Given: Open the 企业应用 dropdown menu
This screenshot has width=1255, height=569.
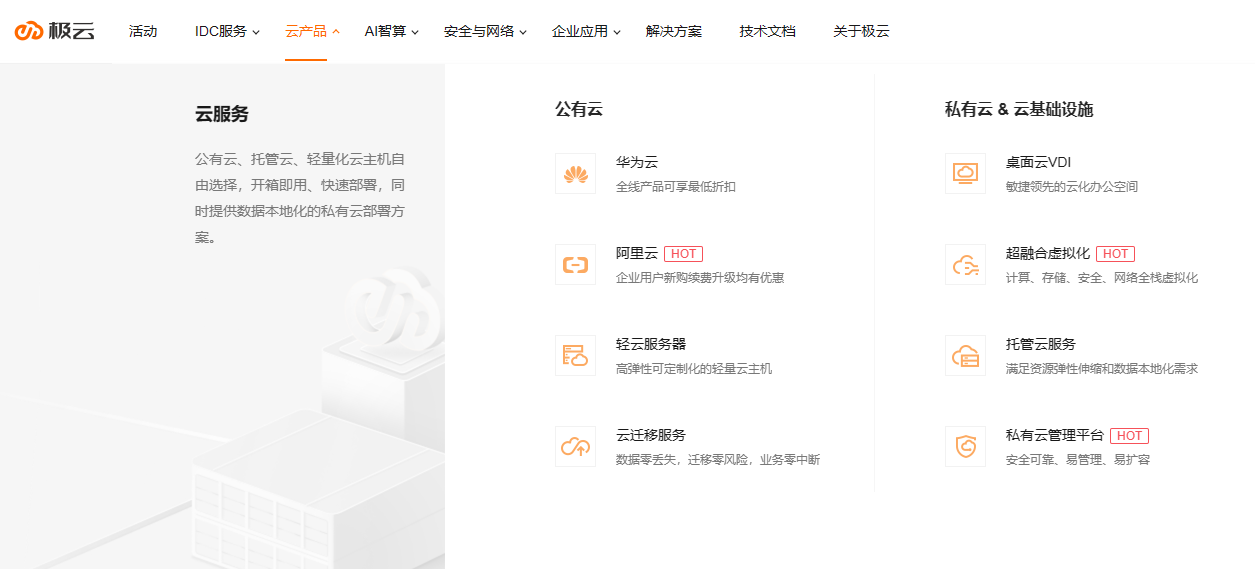Looking at the screenshot, I should click(586, 31).
